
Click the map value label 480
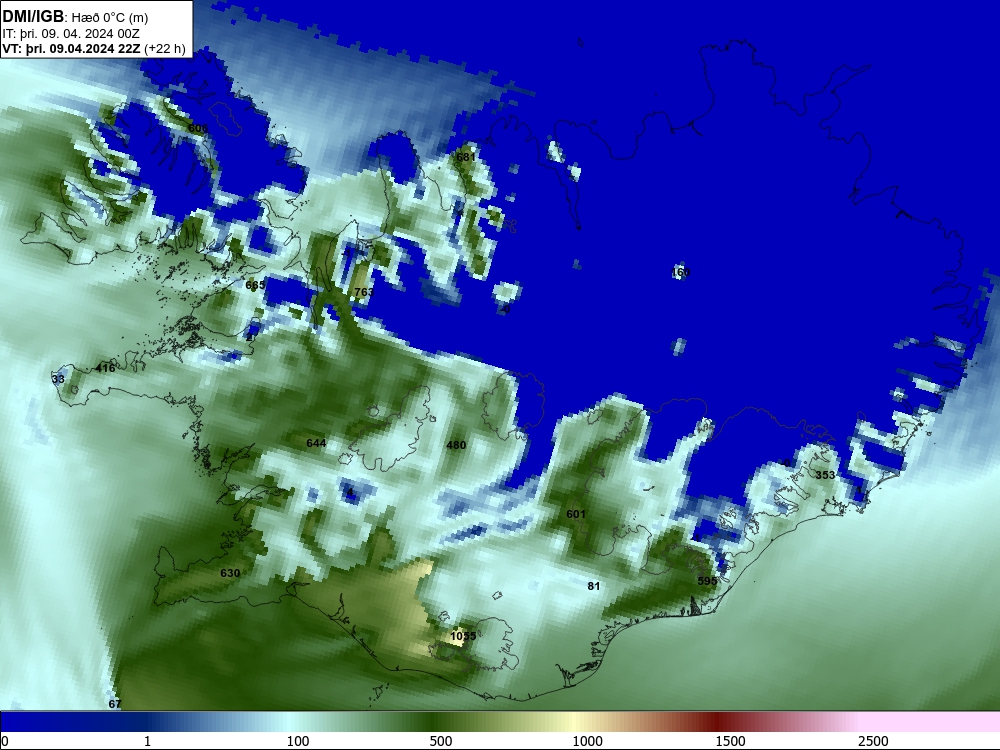456,445
